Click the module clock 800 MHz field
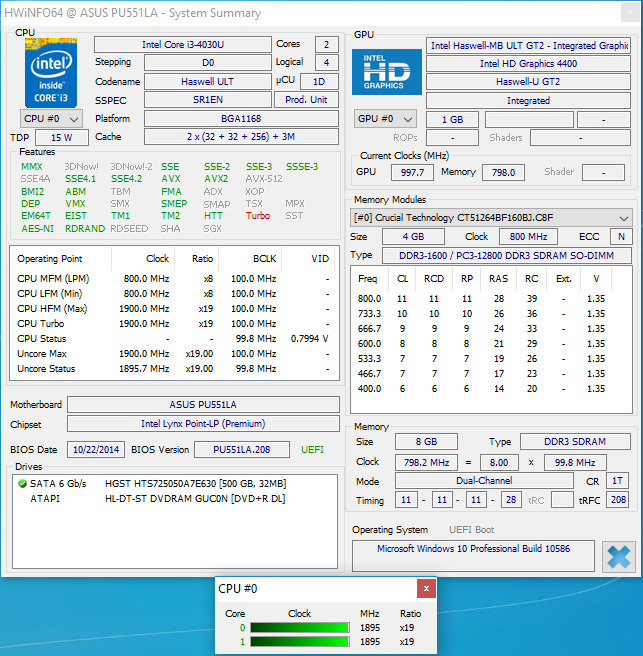Screen dimensions: 643x656 528,237
